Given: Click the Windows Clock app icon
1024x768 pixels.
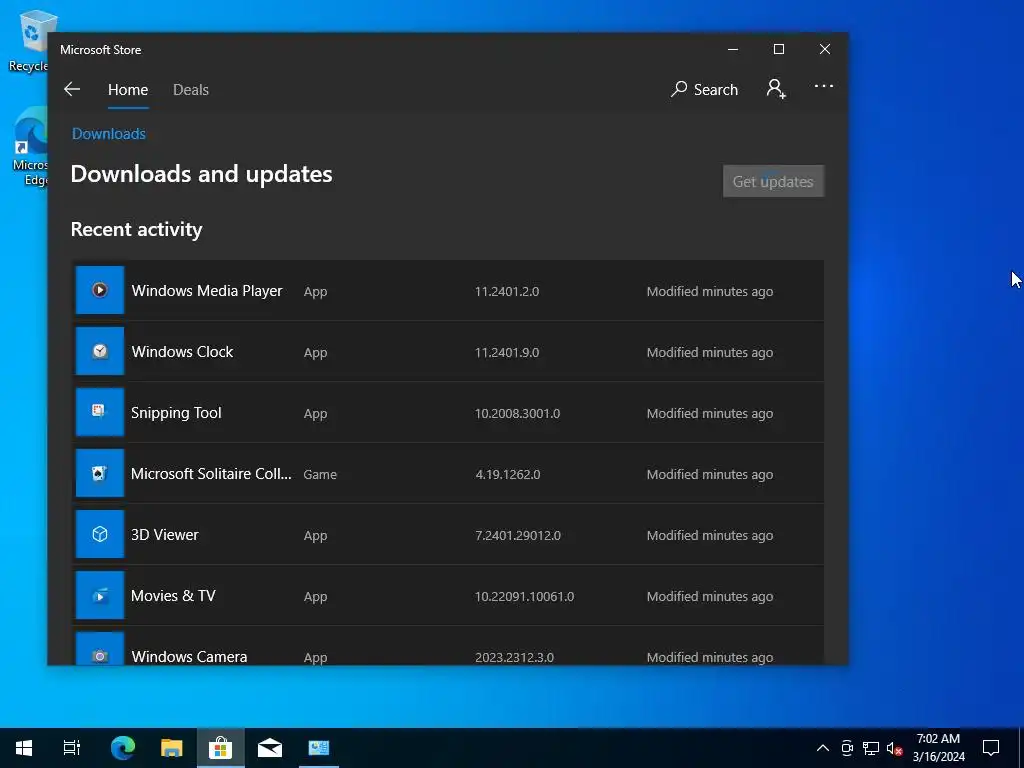Looking at the screenshot, I should [100, 351].
